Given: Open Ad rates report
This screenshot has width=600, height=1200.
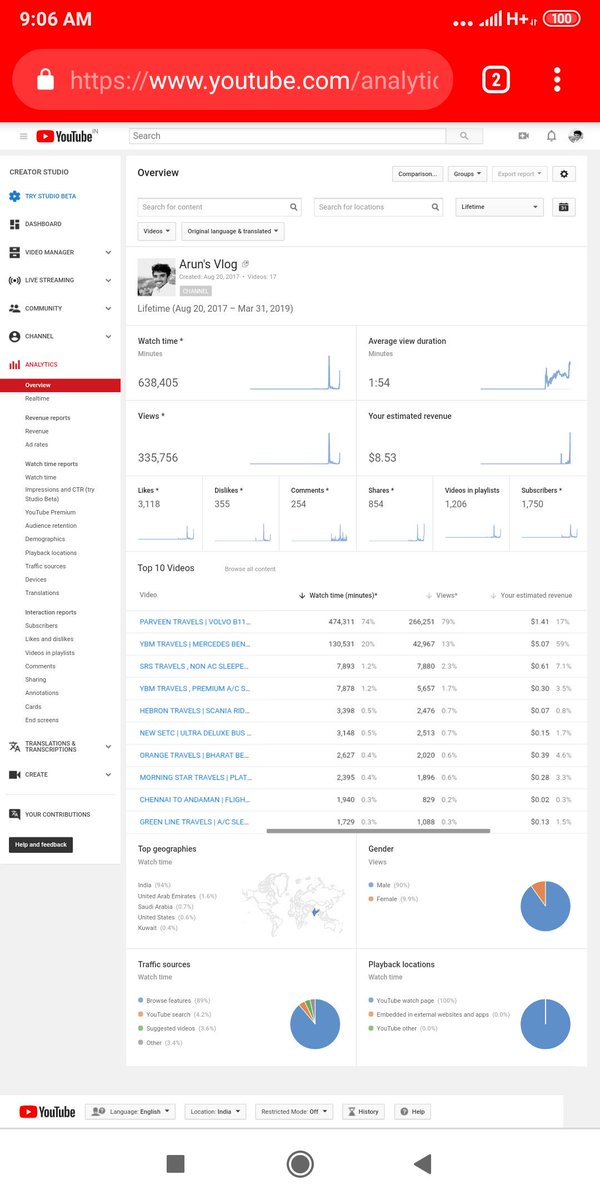Looking at the screenshot, I should [36, 444].
